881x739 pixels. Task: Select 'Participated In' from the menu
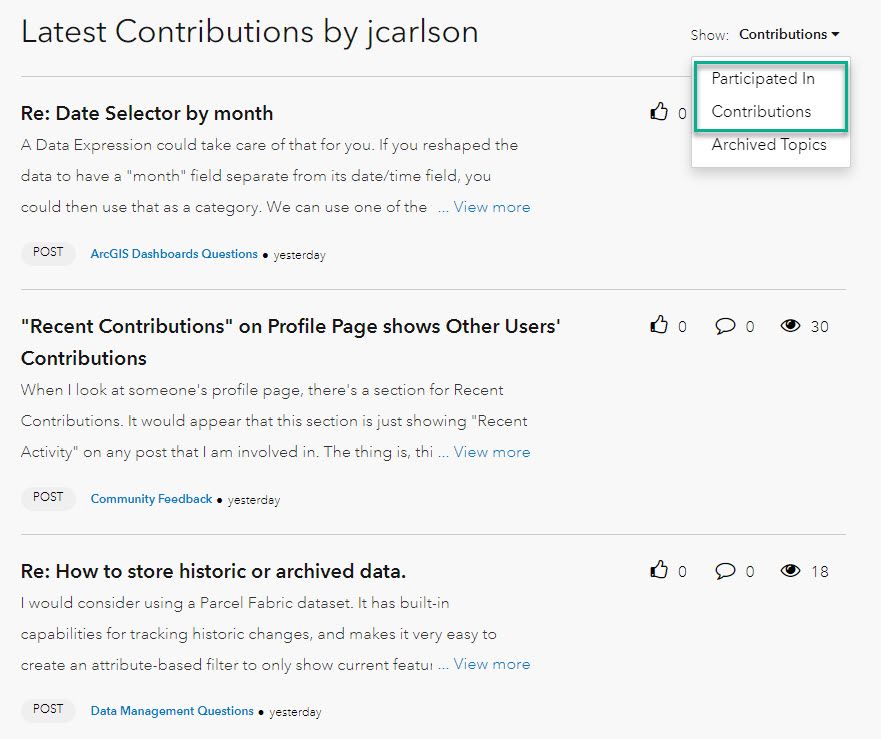(763, 78)
